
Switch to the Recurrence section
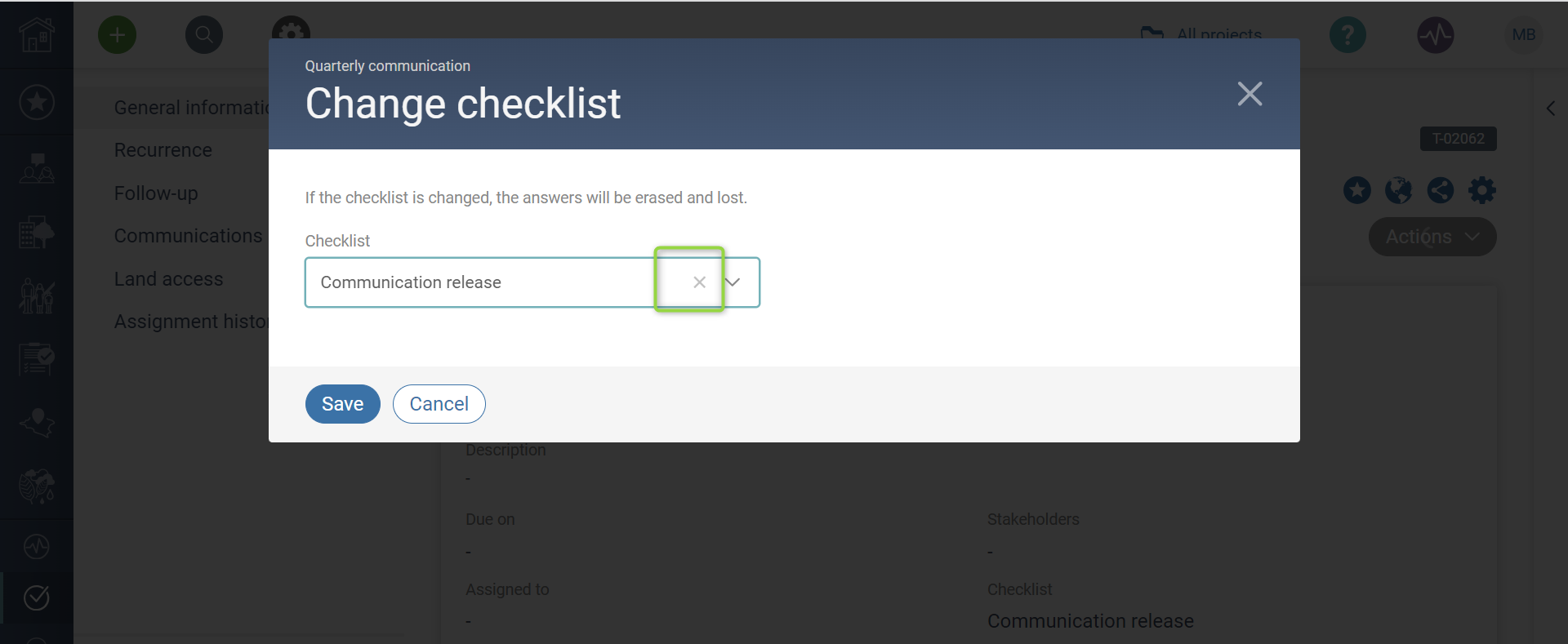pos(163,149)
